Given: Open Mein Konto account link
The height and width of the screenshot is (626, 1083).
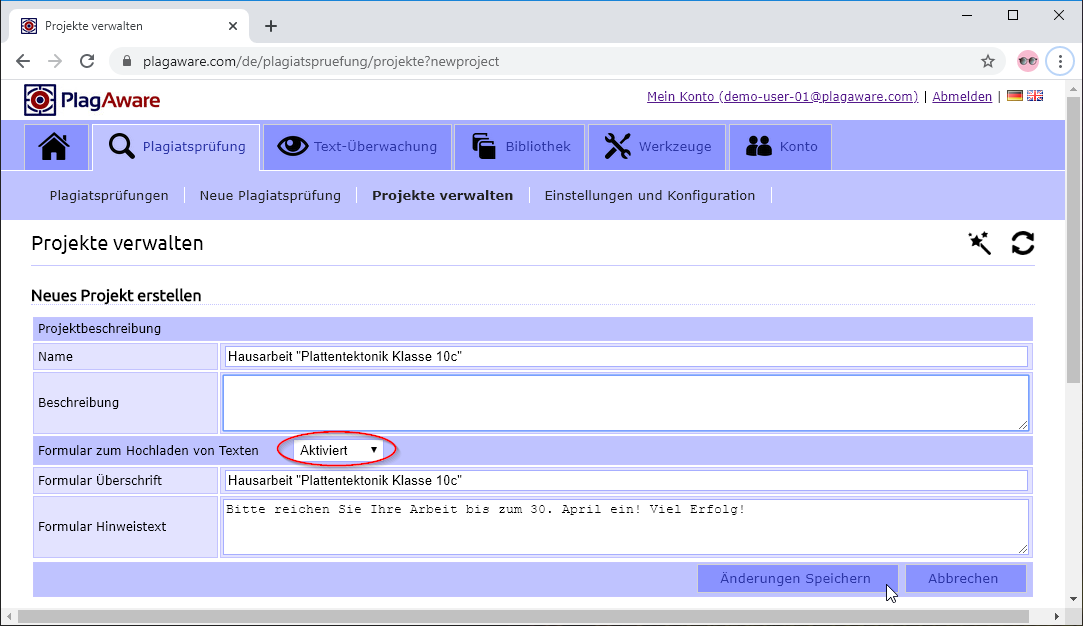Looking at the screenshot, I should (x=783, y=97).
